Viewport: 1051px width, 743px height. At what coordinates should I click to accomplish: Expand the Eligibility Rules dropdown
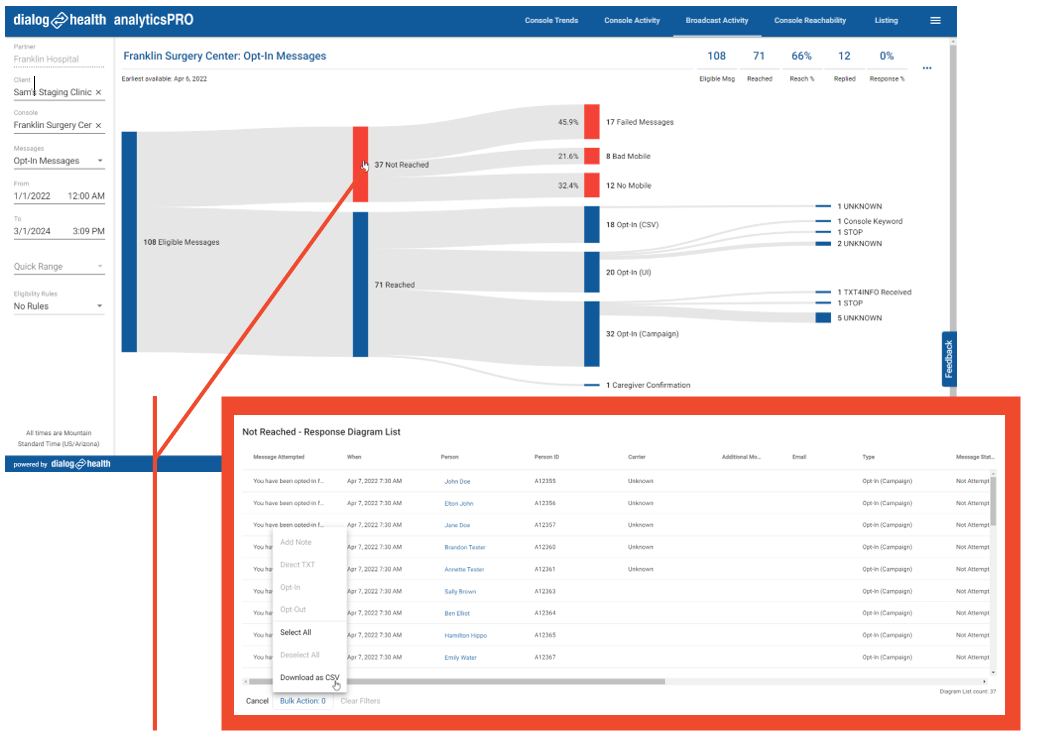tap(59, 306)
